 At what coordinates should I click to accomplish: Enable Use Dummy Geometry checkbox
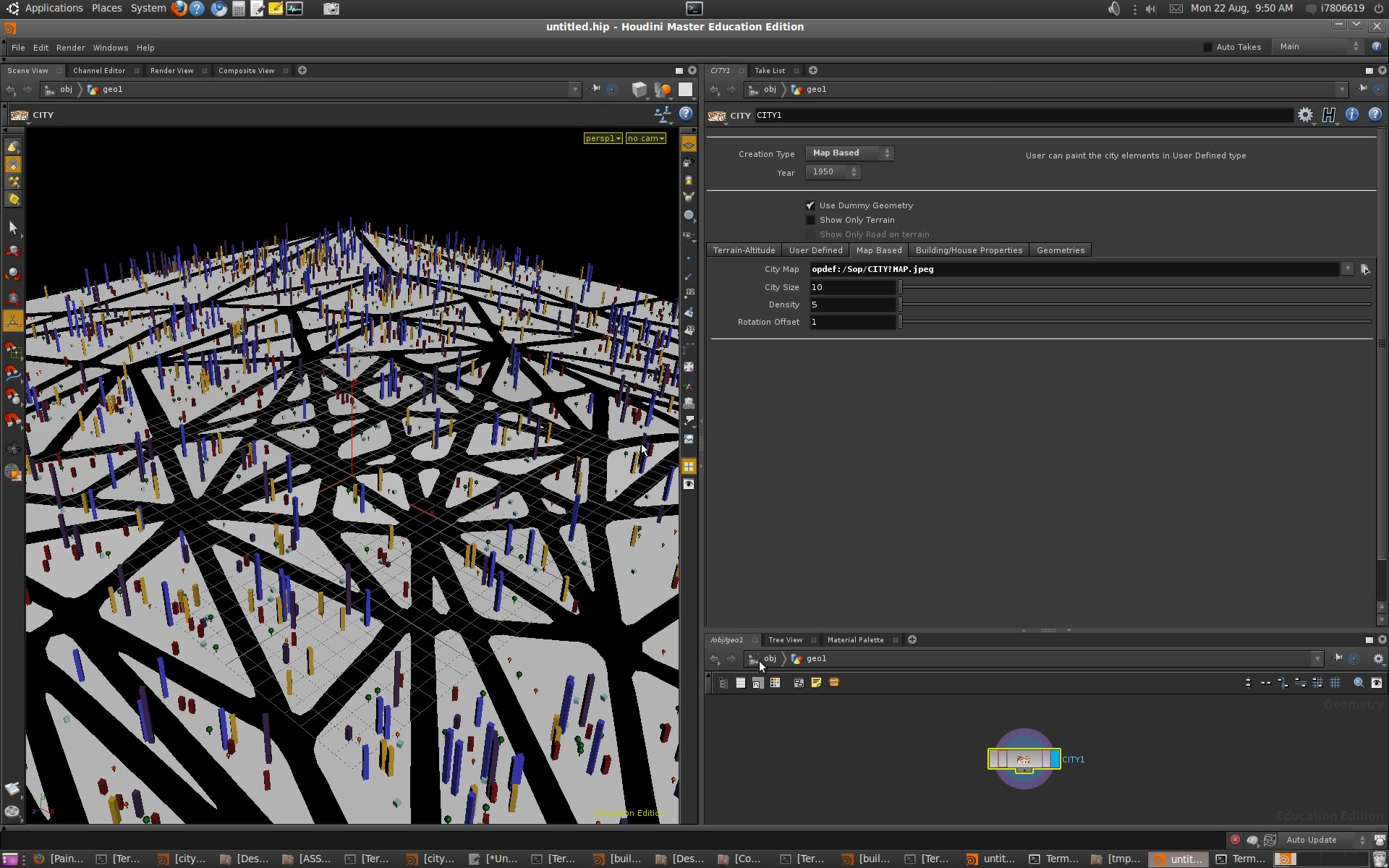(810, 205)
